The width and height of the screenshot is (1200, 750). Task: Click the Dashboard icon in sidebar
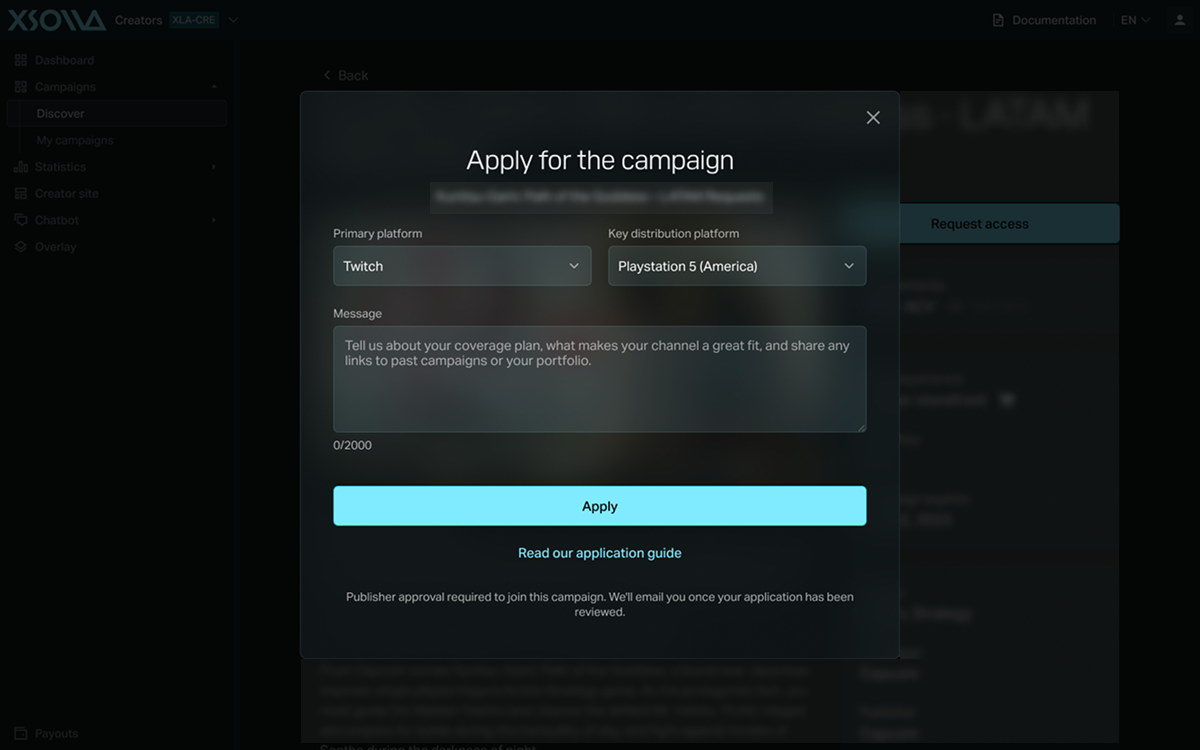[21, 60]
